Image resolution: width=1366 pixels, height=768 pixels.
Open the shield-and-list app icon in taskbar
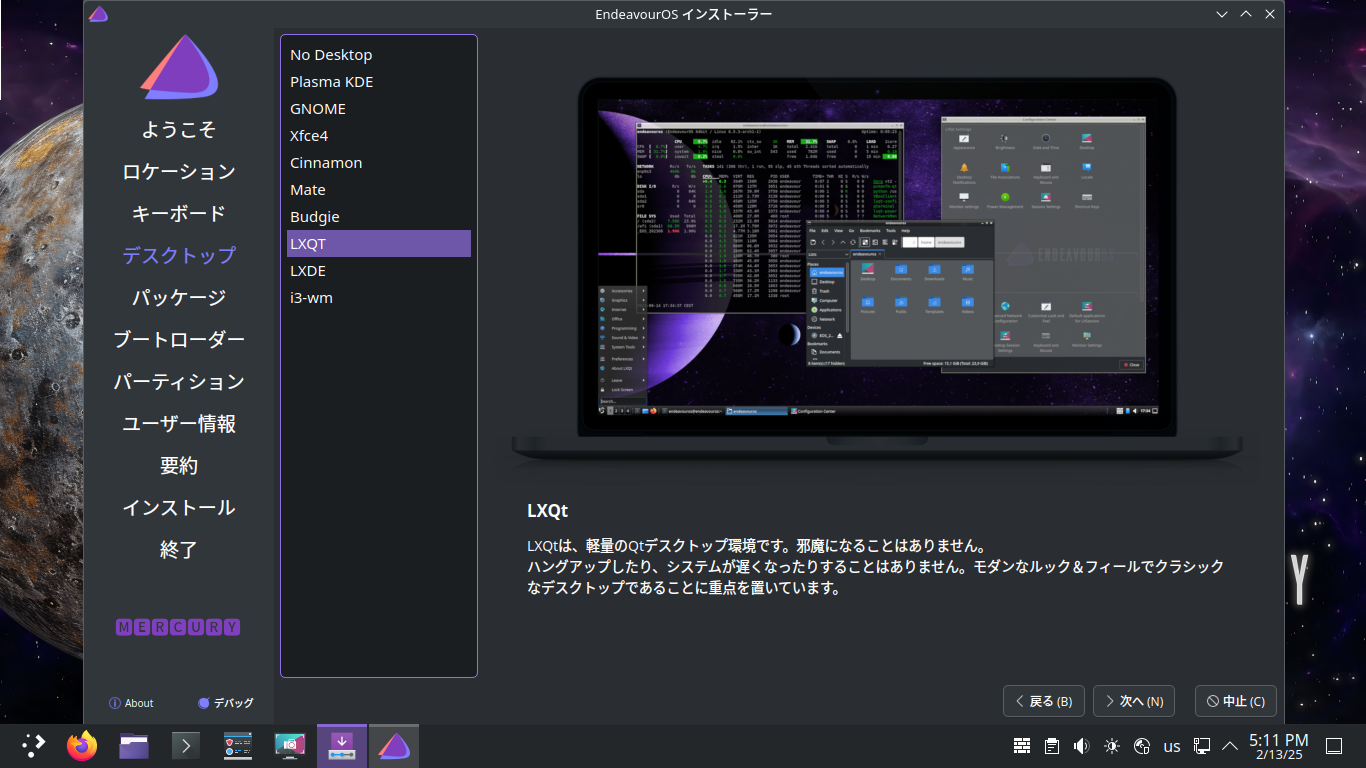tap(238, 746)
